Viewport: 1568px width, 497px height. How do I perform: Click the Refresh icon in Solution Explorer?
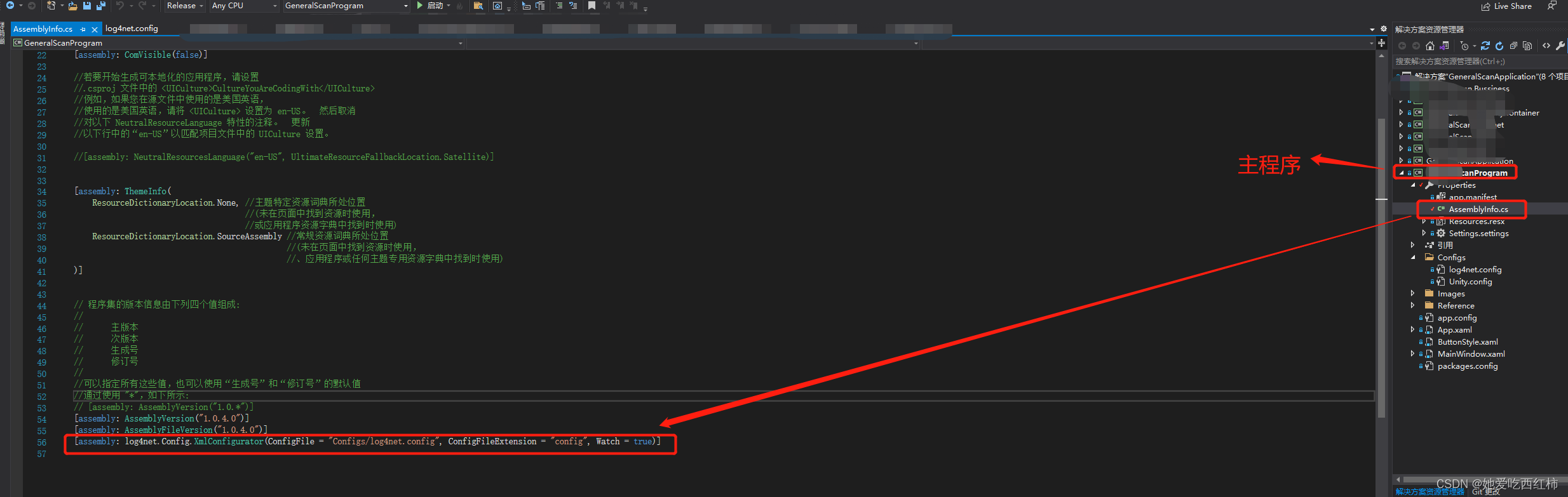[1499, 46]
